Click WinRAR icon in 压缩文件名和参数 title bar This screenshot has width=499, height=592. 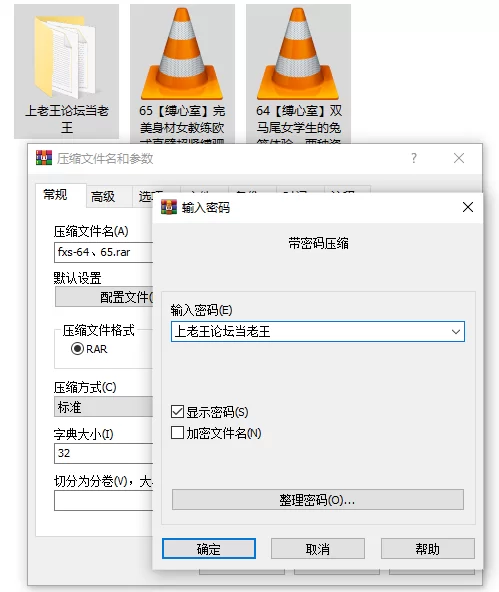[44, 158]
